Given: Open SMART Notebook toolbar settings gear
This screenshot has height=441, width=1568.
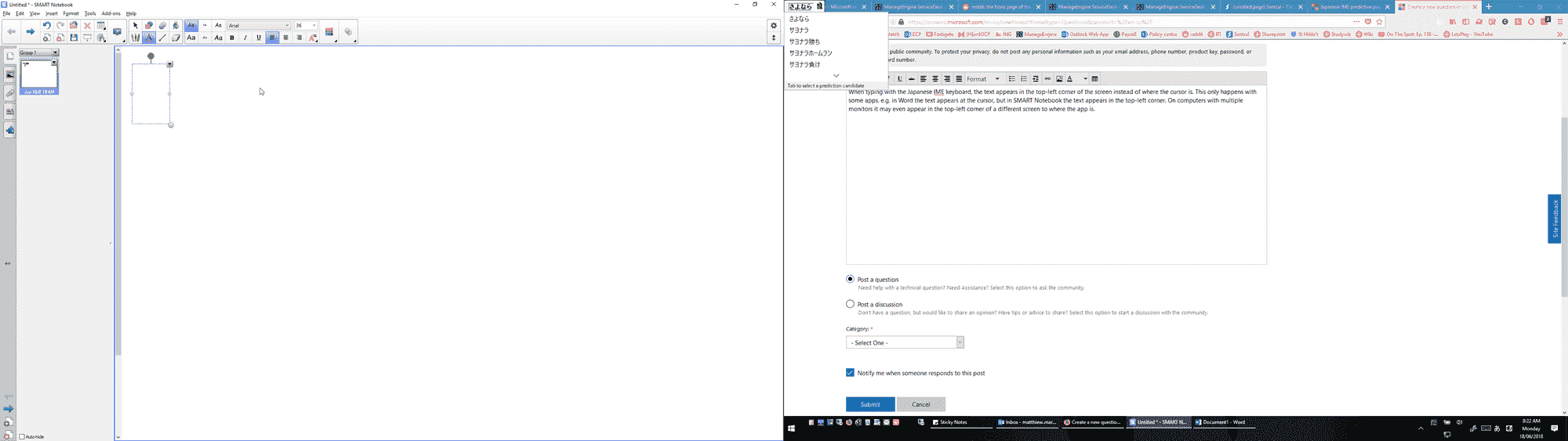Looking at the screenshot, I should coord(774,25).
